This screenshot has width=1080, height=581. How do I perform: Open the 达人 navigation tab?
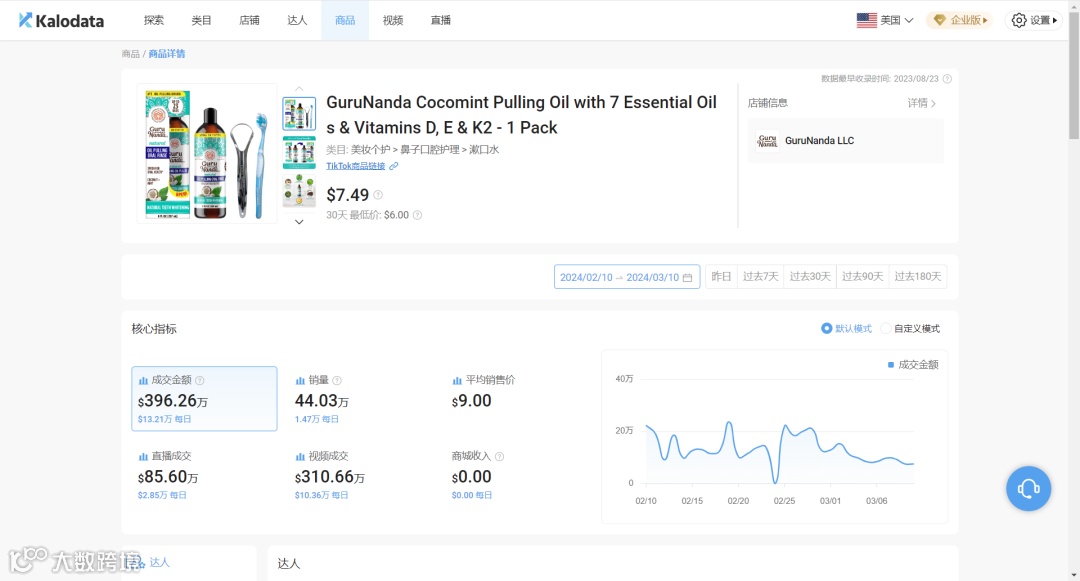tap(297, 21)
